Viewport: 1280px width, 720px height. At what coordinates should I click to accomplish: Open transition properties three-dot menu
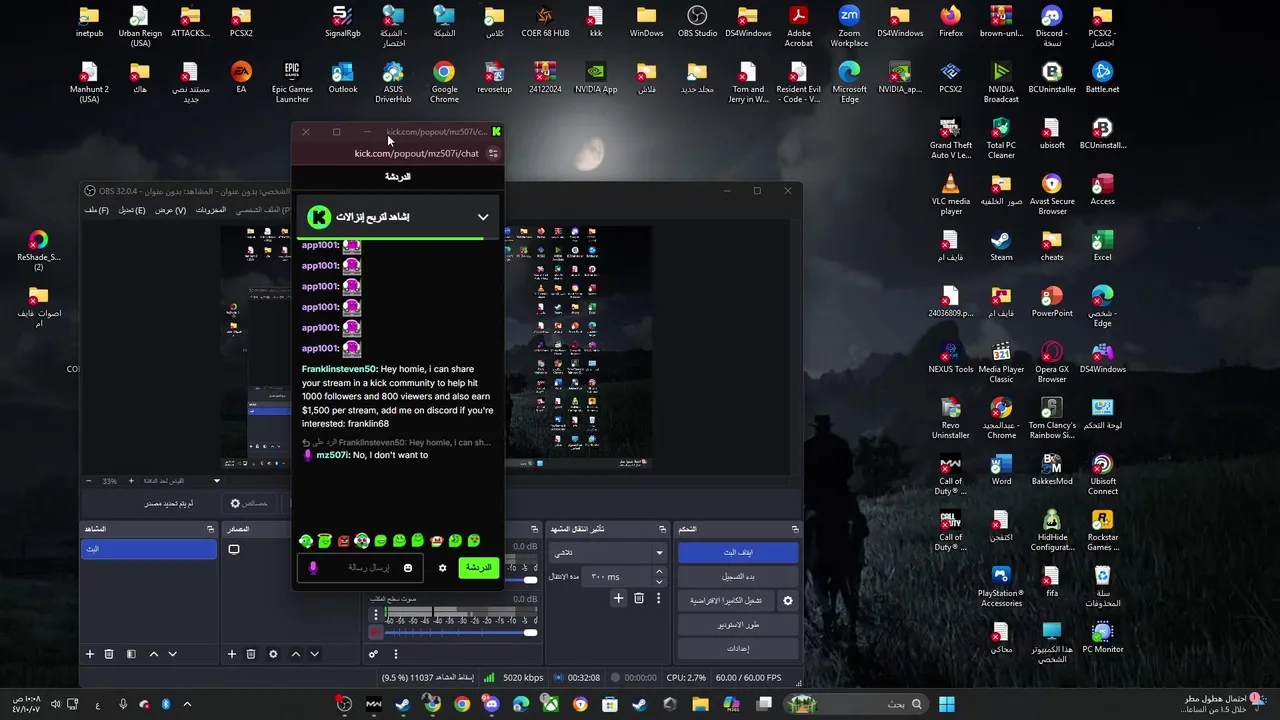pos(658,598)
